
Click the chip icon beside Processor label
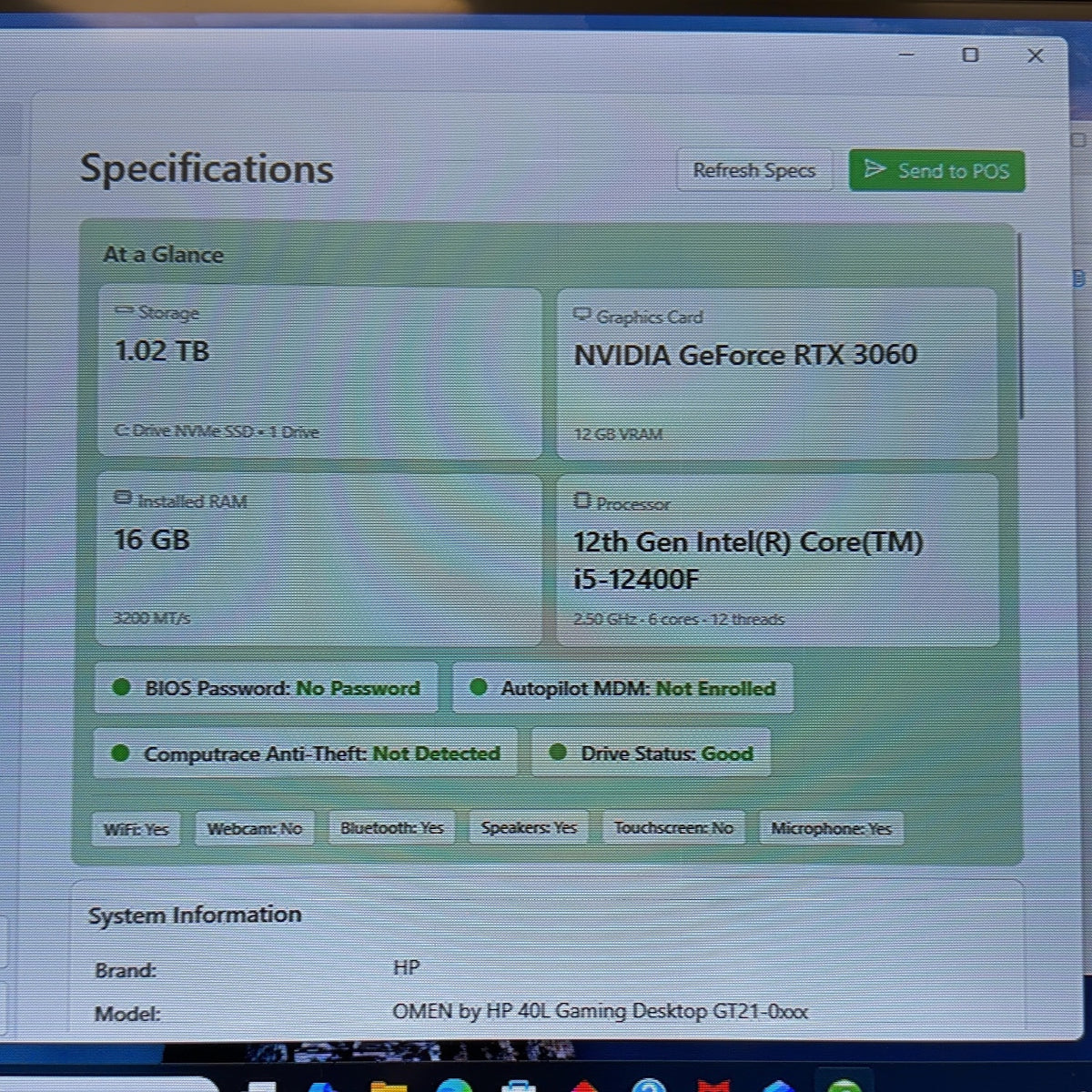[x=582, y=500]
